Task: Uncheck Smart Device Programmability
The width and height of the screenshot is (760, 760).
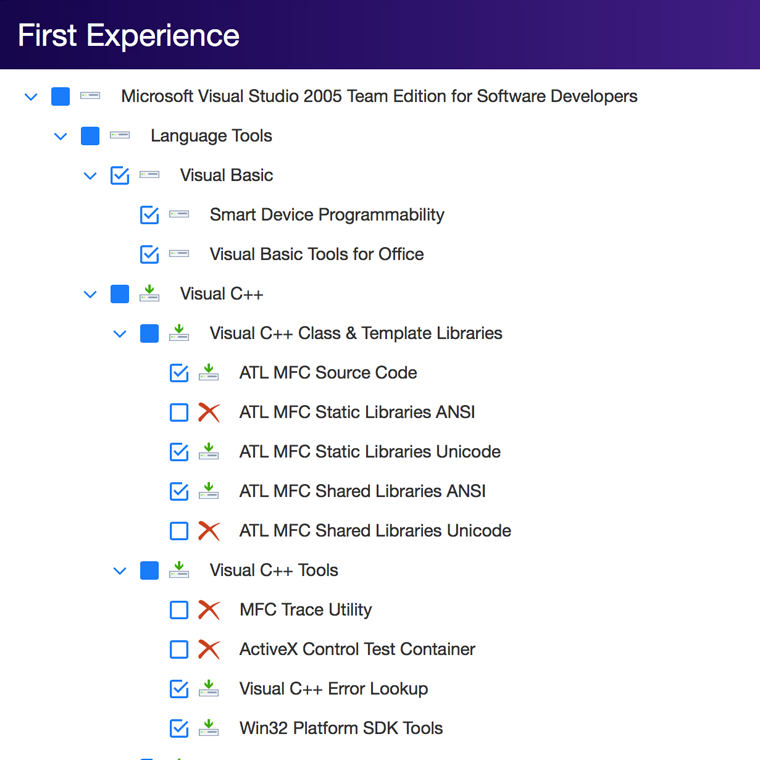Action: click(149, 215)
